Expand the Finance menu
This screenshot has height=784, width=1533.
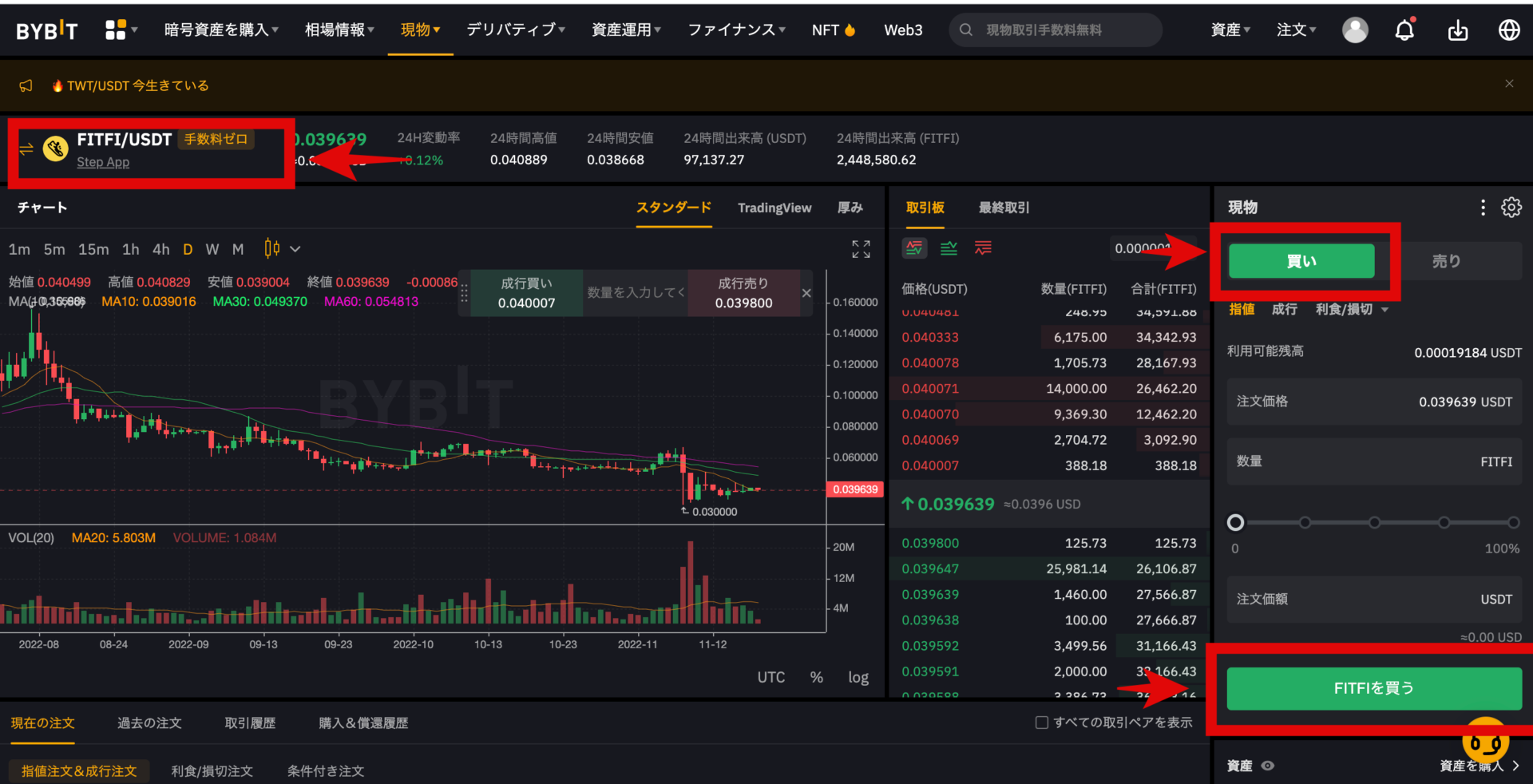(x=737, y=30)
